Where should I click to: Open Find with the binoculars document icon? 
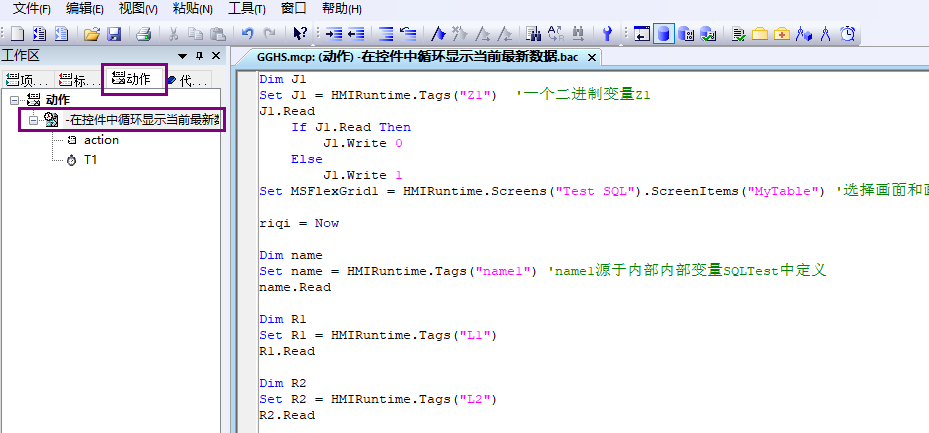(534, 34)
